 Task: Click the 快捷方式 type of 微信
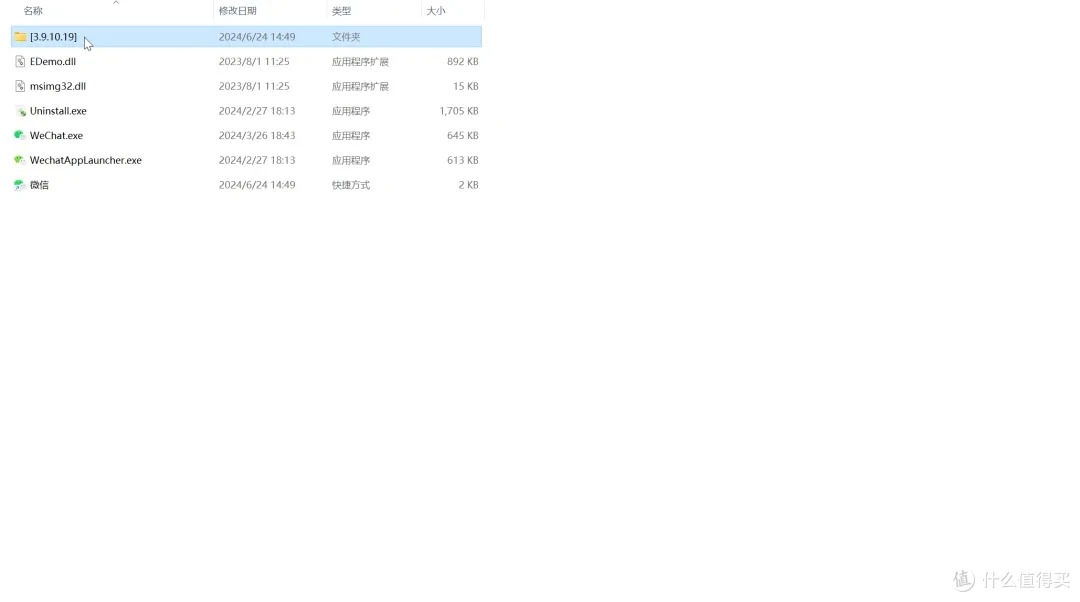click(x=351, y=185)
